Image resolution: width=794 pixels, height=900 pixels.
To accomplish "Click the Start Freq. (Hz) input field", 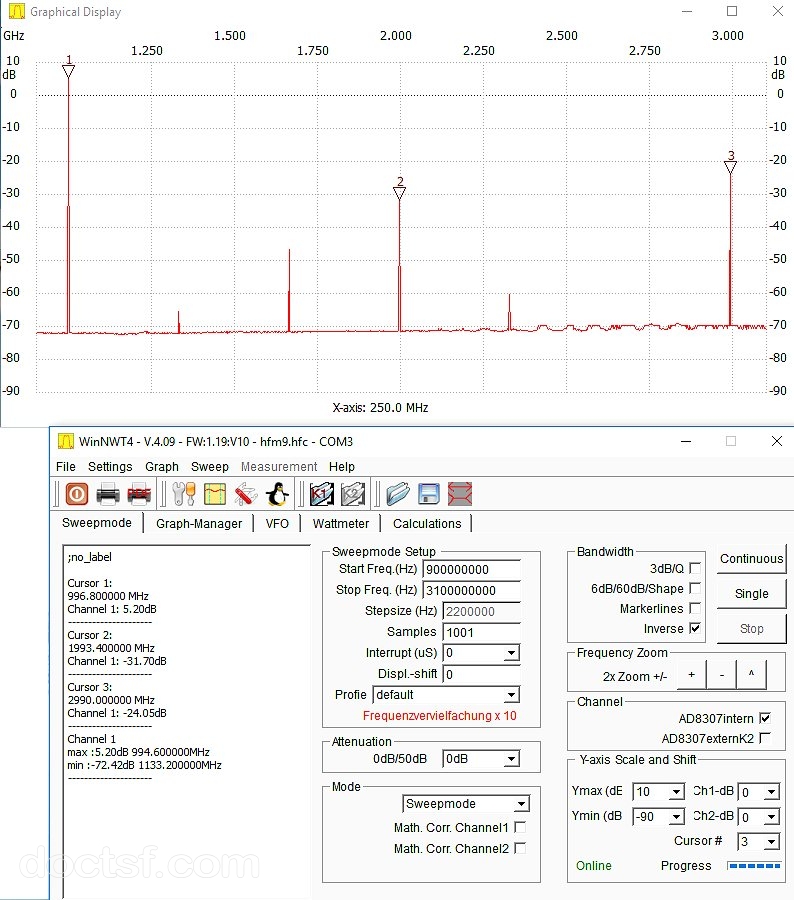I will click(x=471, y=569).
